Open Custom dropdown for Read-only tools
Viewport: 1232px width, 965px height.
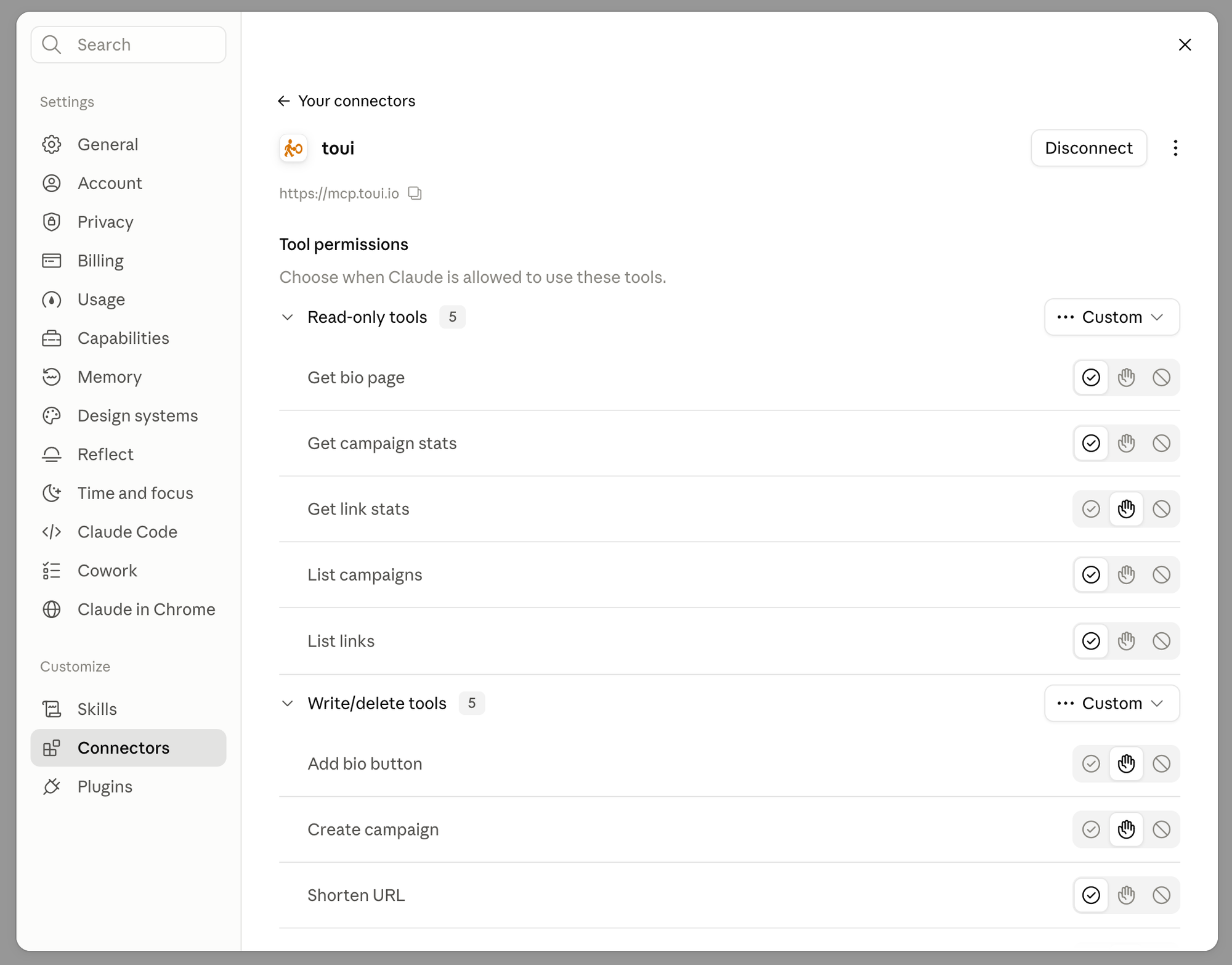pyautogui.click(x=1112, y=317)
